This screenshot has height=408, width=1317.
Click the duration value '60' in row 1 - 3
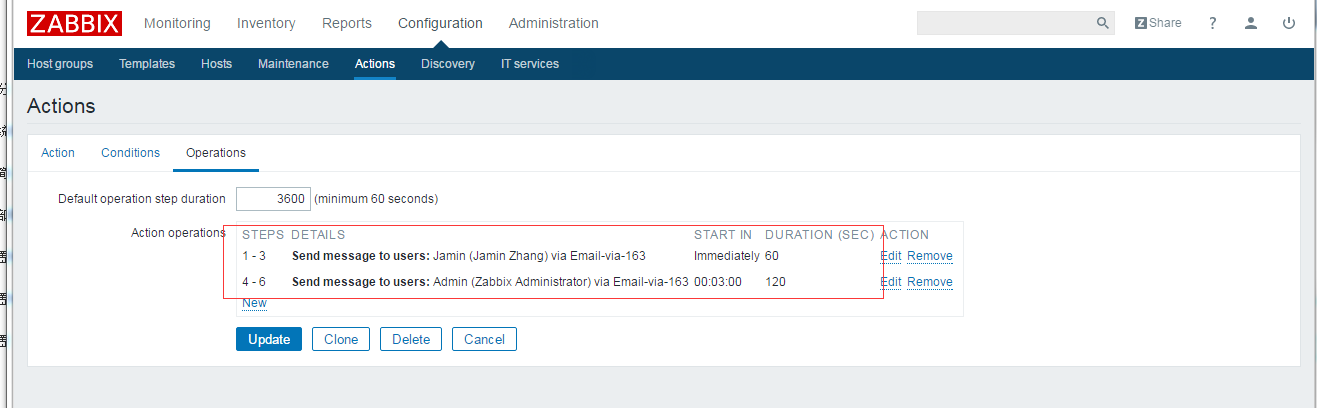point(772,256)
